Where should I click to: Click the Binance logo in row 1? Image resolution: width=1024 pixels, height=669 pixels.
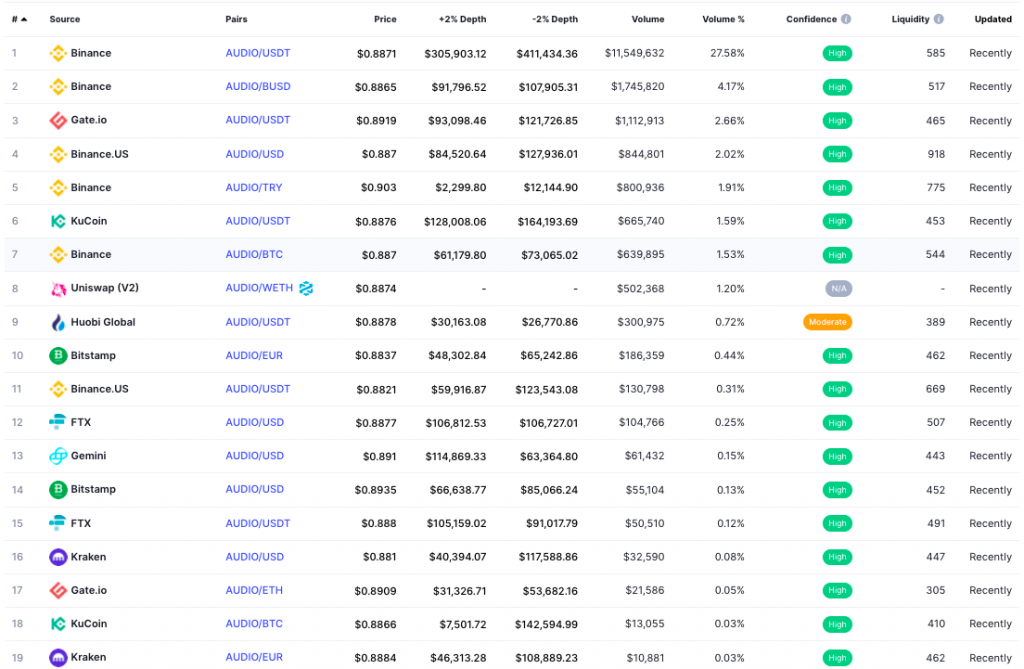coord(58,53)
